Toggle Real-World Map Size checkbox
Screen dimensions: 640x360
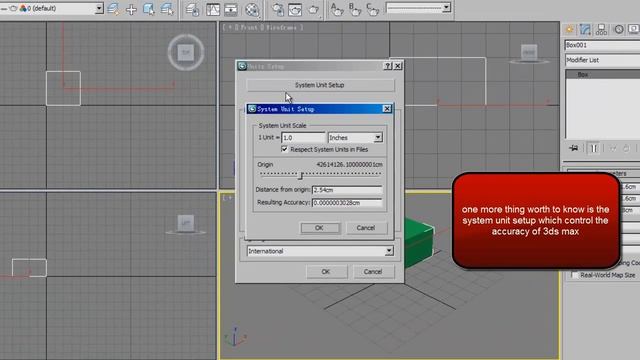pos(575,275)
